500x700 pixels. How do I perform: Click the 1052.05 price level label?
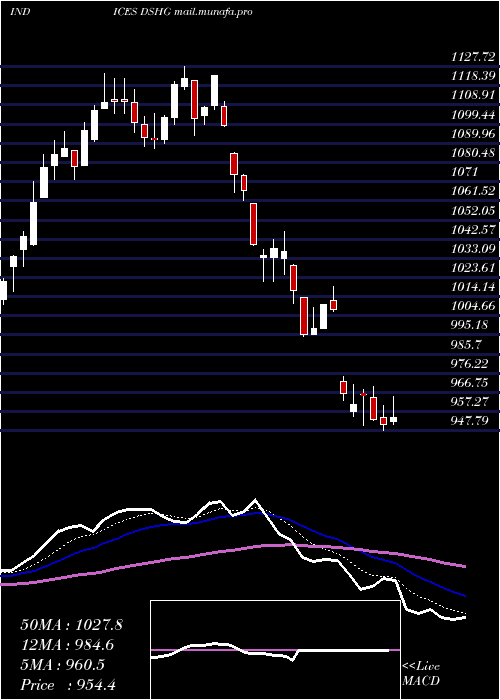[473, 210]
